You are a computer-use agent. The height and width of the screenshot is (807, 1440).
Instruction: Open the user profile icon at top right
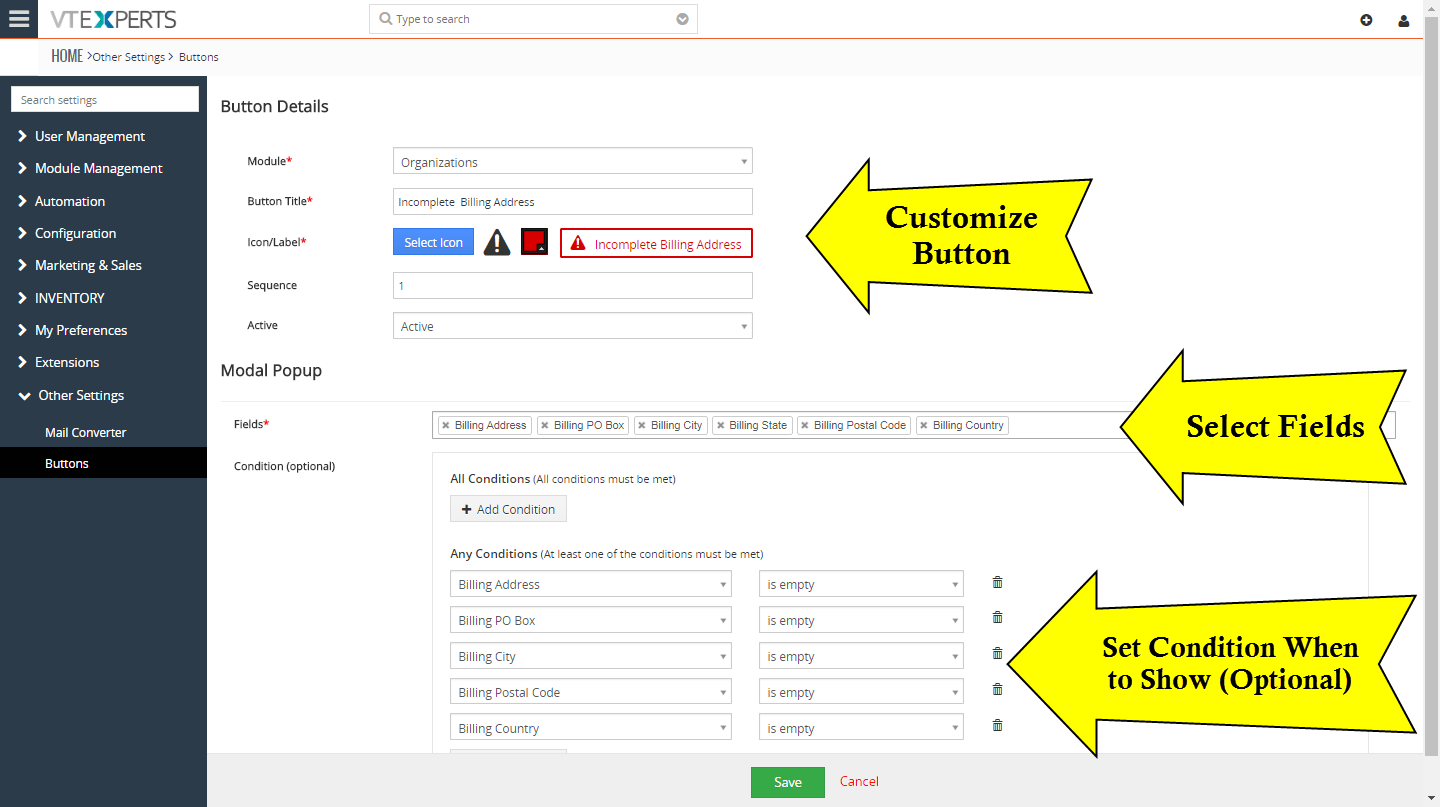1404,20
